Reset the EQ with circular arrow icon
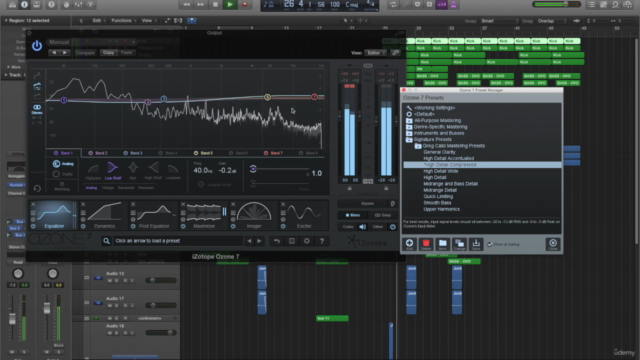 click(37, 188)
